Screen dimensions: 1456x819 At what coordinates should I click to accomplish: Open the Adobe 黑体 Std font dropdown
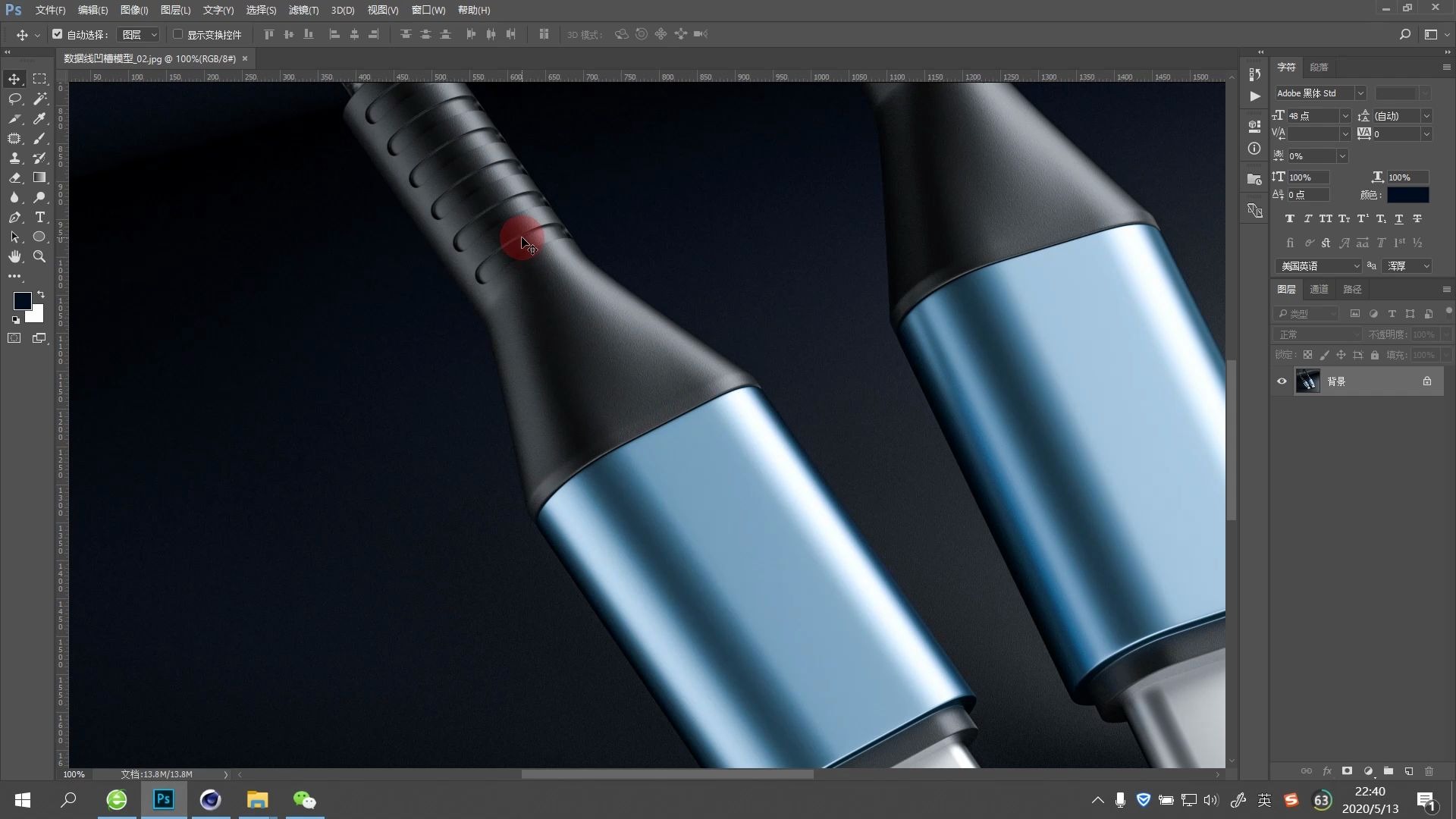[x=1360, y=93]
